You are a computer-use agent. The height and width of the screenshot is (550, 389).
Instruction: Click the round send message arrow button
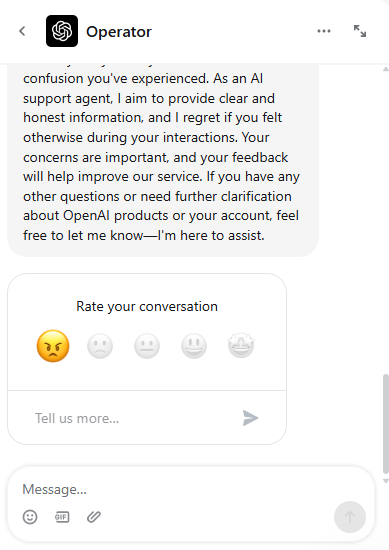pos(350,517)
